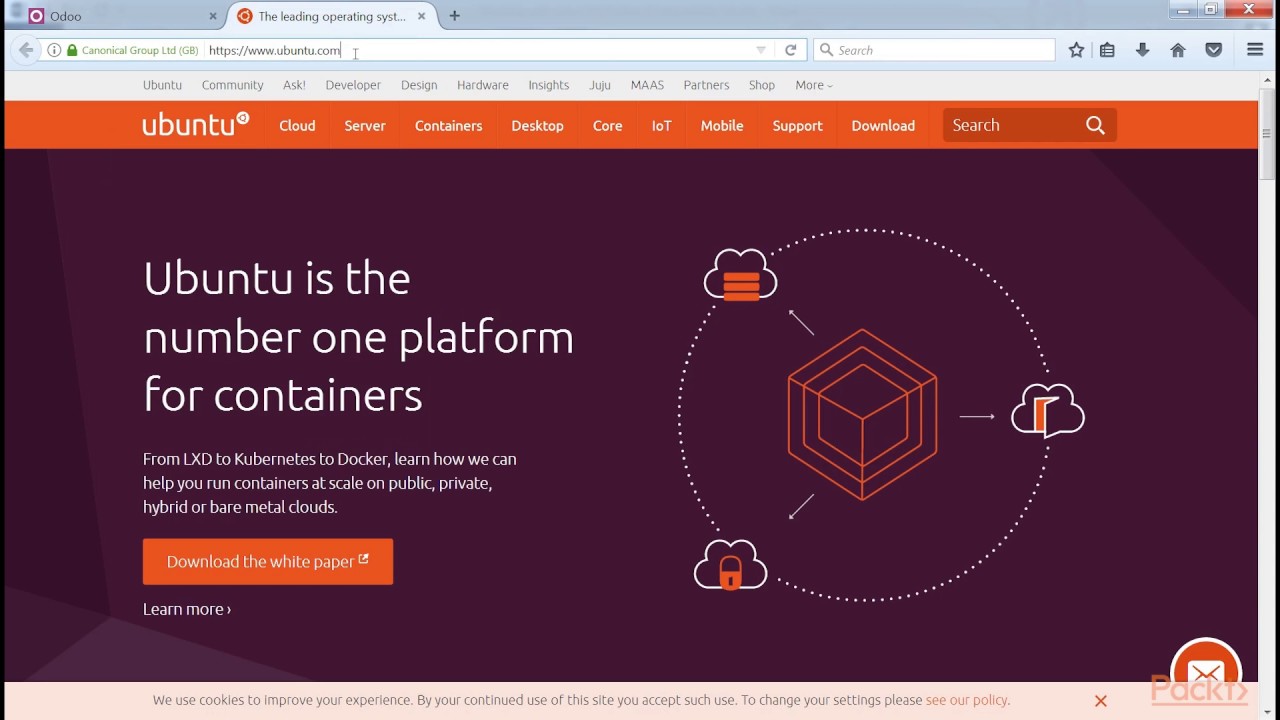1280x720 pixels.
Task: Go to the Firefox home page icon
Action: tap(1178, 50)
